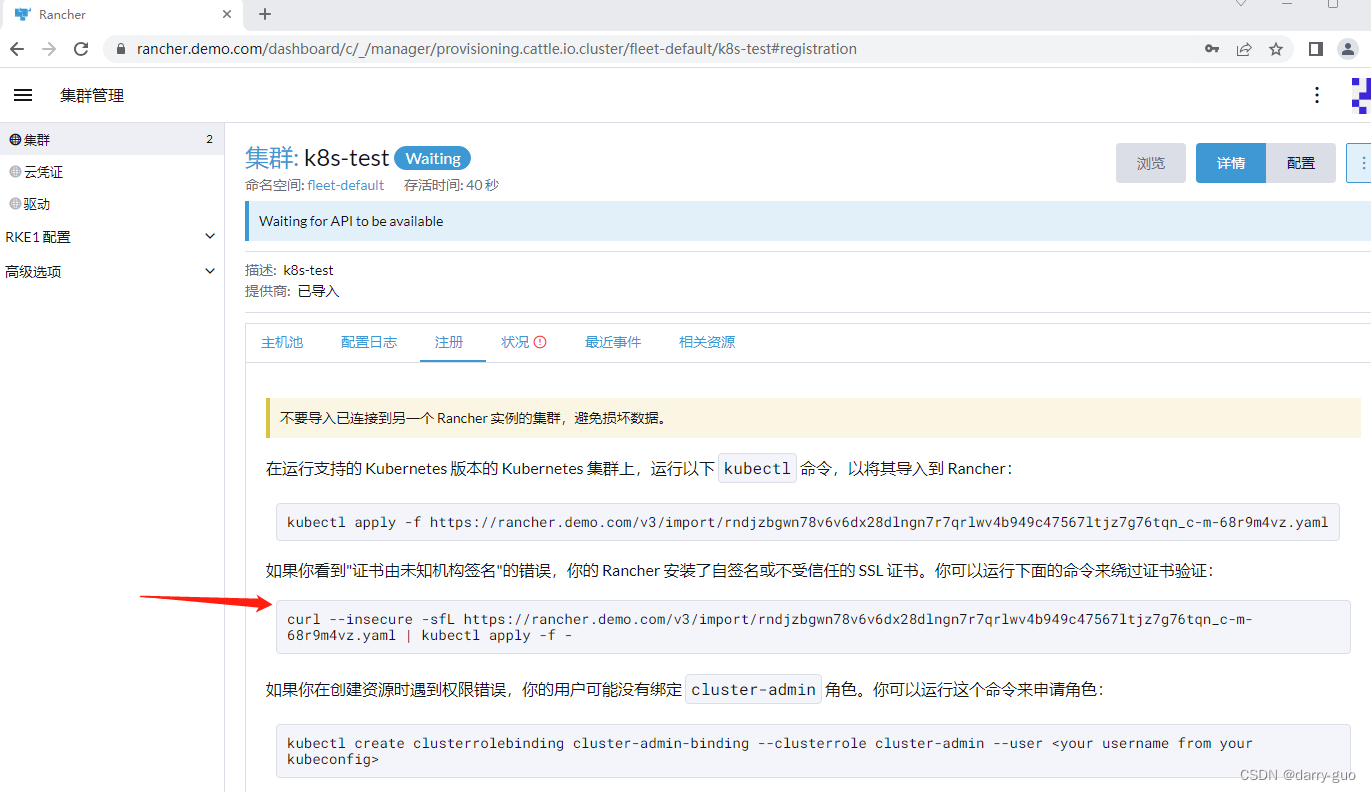Bookmark this page with the star
This screenshot has height=792, width=1371.
click(1276, 48)
